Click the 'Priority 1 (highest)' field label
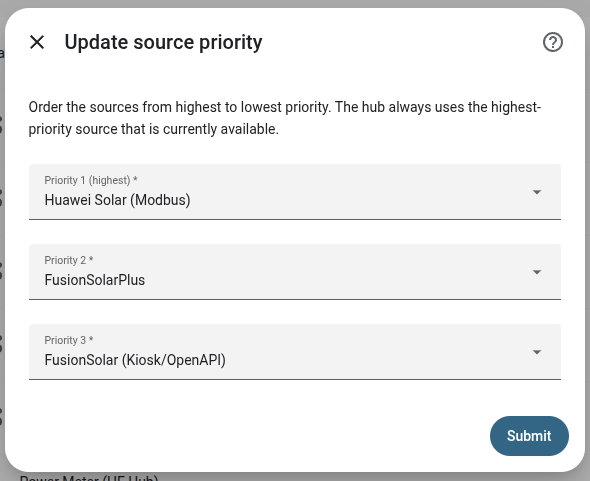 [x=91, y=180]
